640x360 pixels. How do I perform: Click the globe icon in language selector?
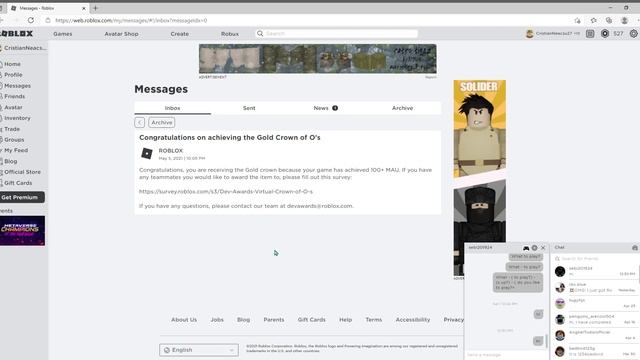(x=167, y=350)
